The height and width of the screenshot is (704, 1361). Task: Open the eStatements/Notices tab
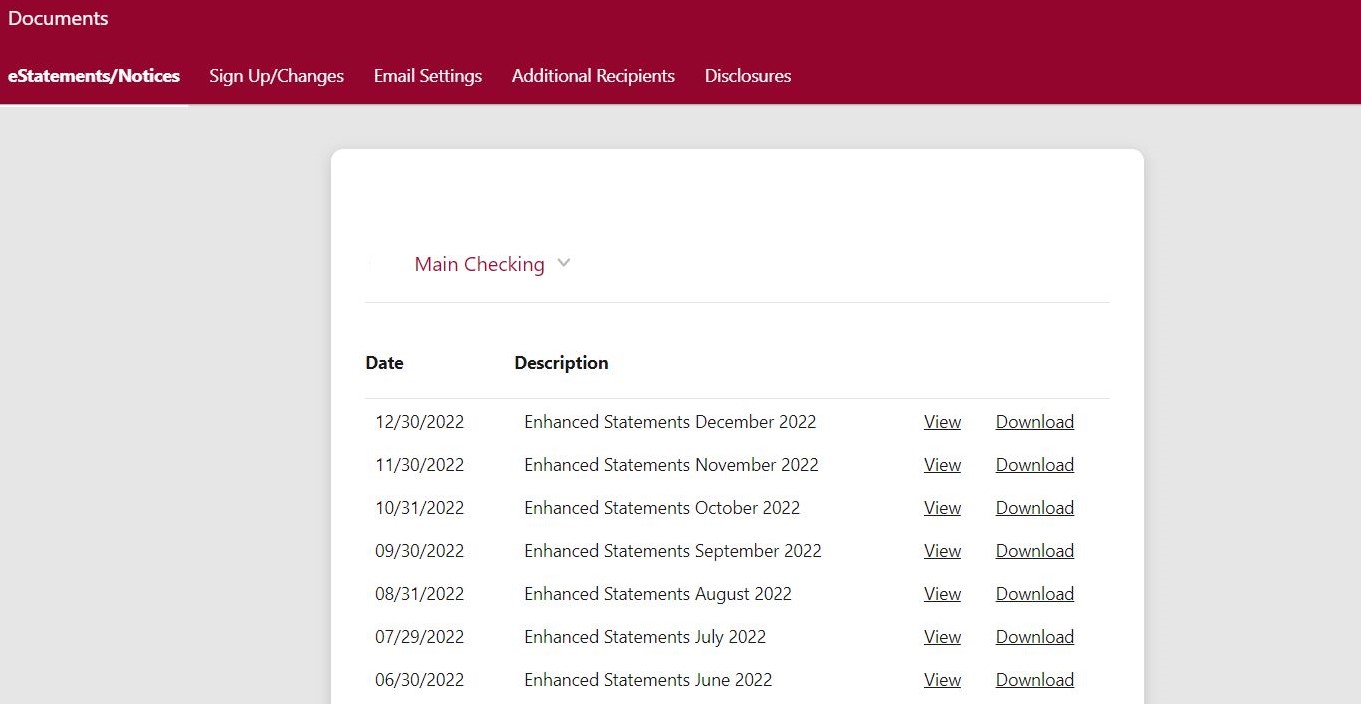pyautogui.click(x=94, y=76)
